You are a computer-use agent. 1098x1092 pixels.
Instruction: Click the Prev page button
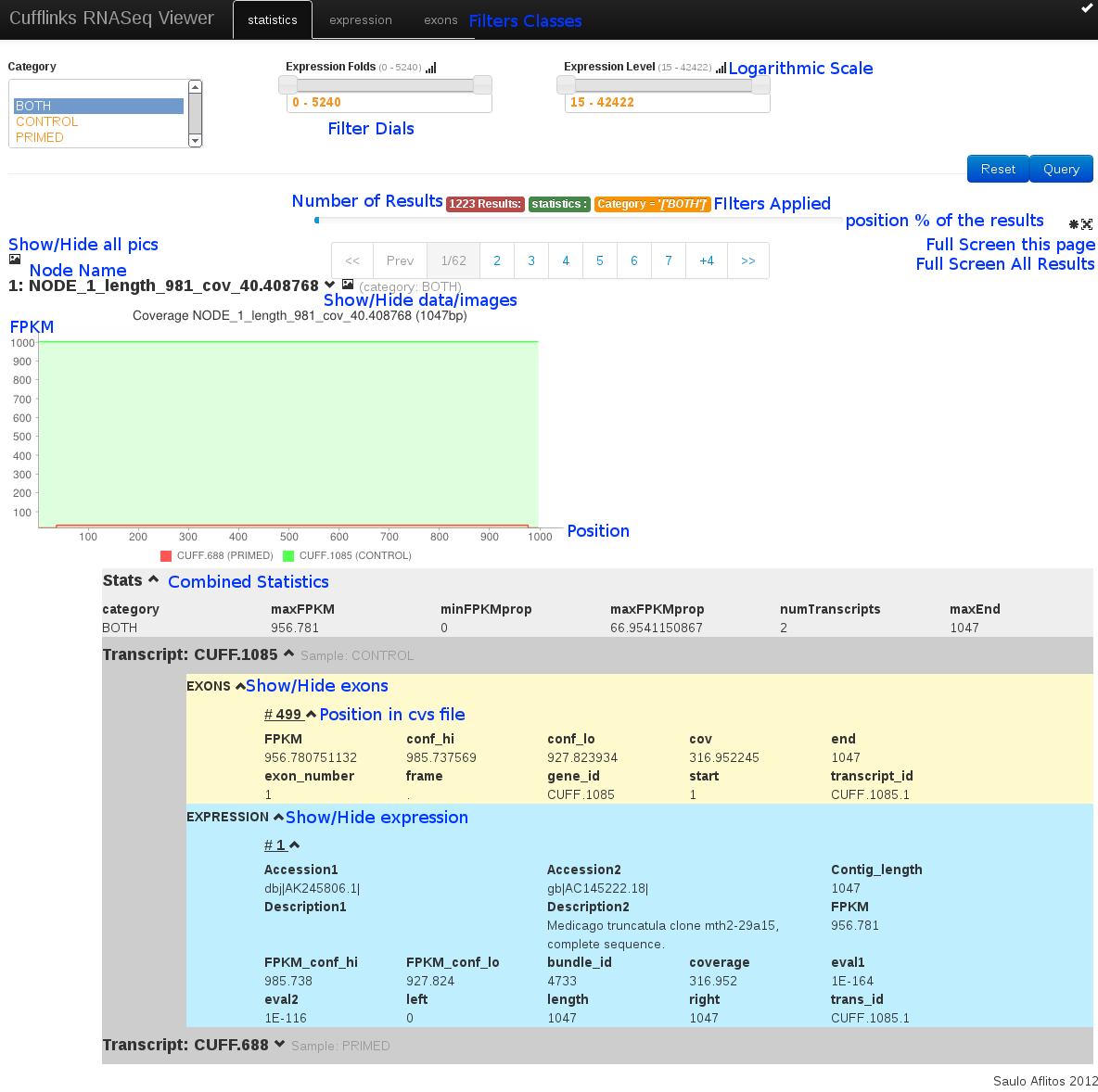tap(400, 260)
